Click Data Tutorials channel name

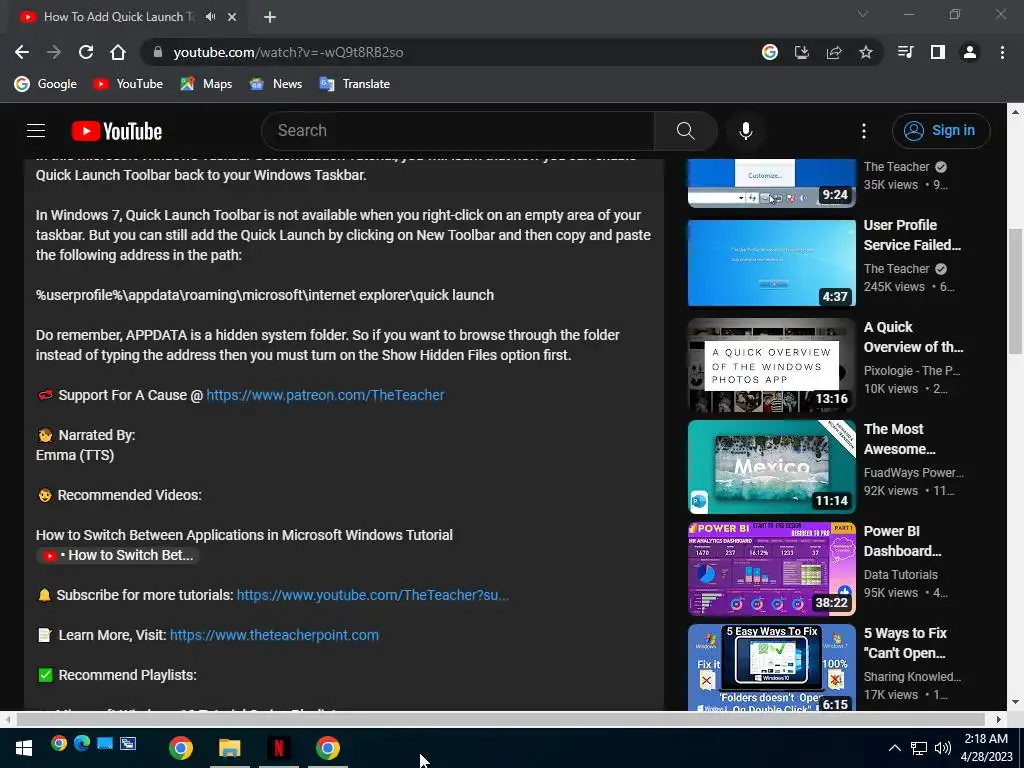coord(901,575)
